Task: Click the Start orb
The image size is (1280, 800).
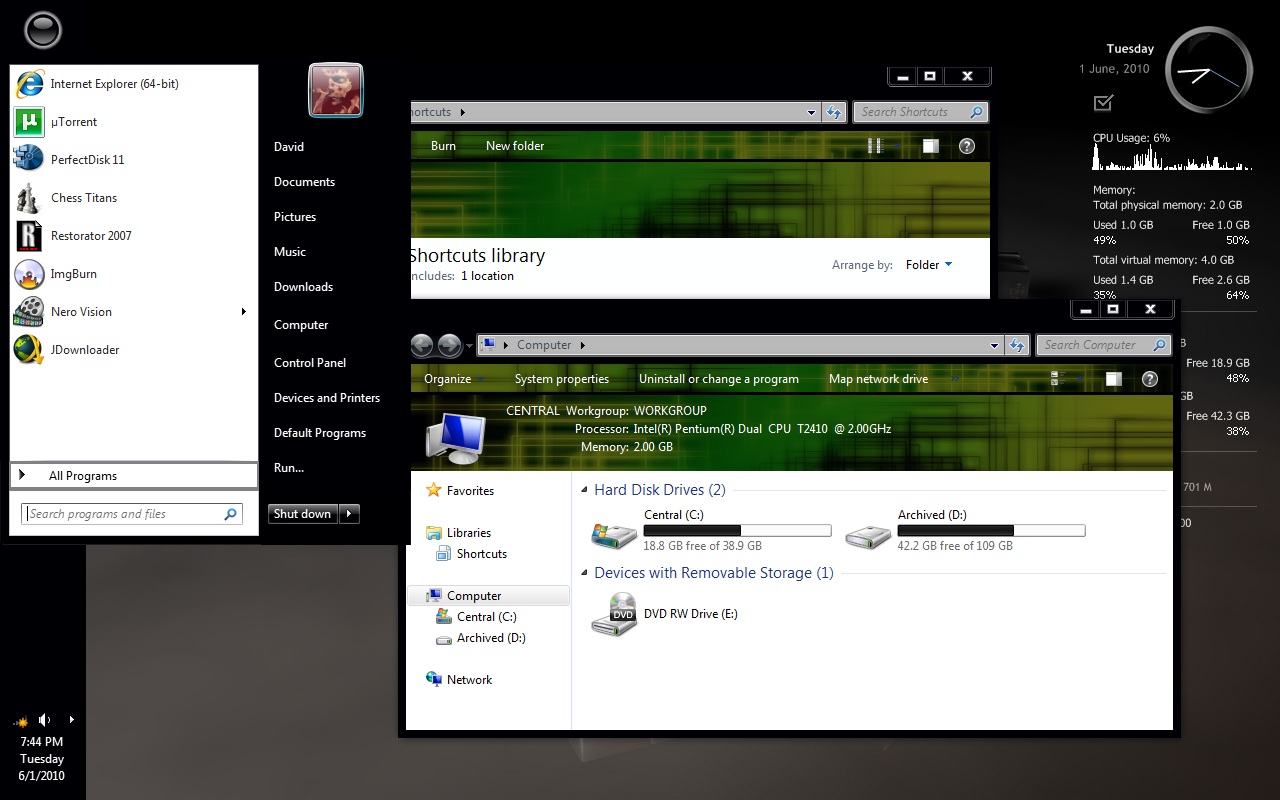Action: [42, 30]
